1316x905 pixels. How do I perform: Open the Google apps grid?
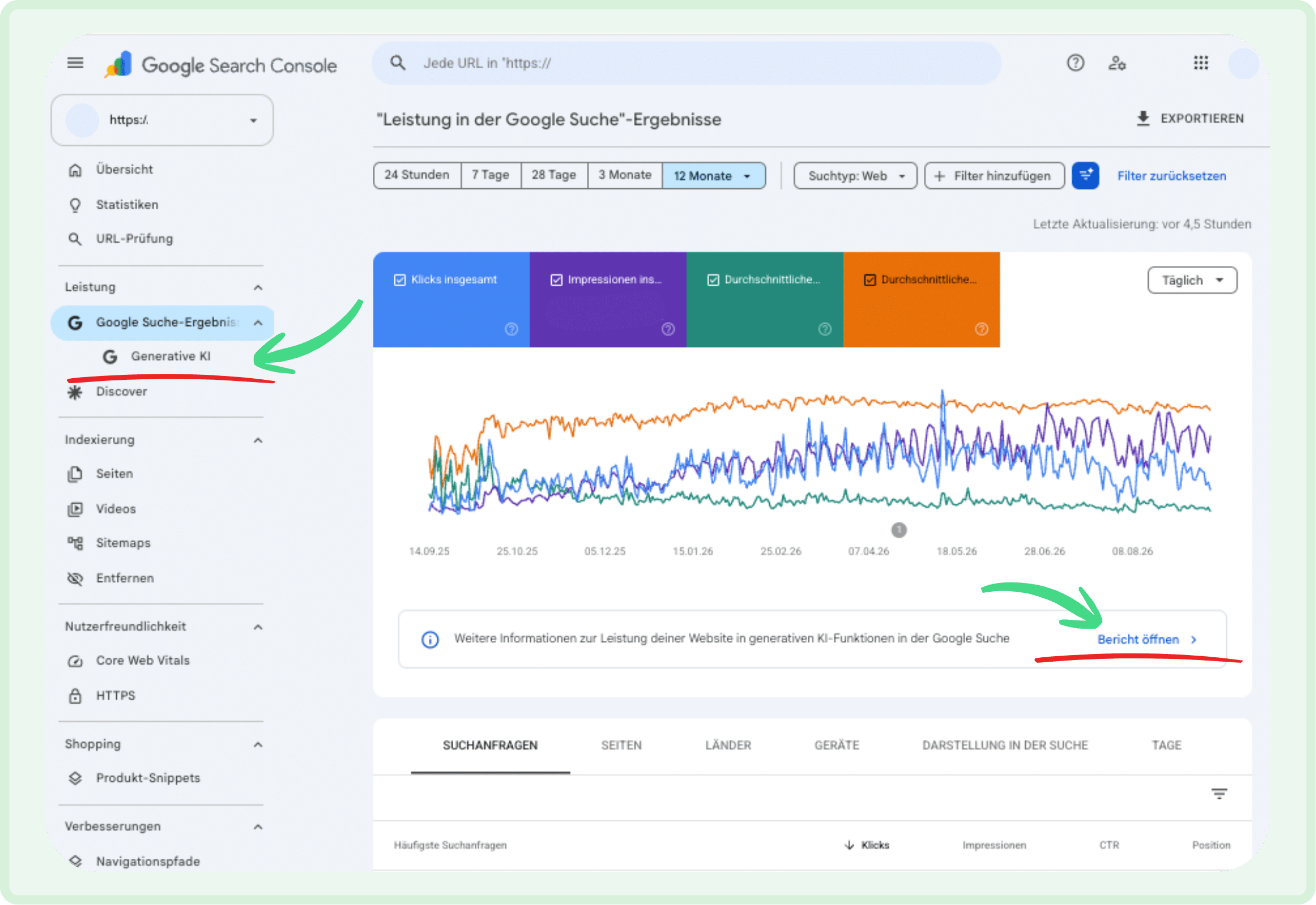[1201, 62]
